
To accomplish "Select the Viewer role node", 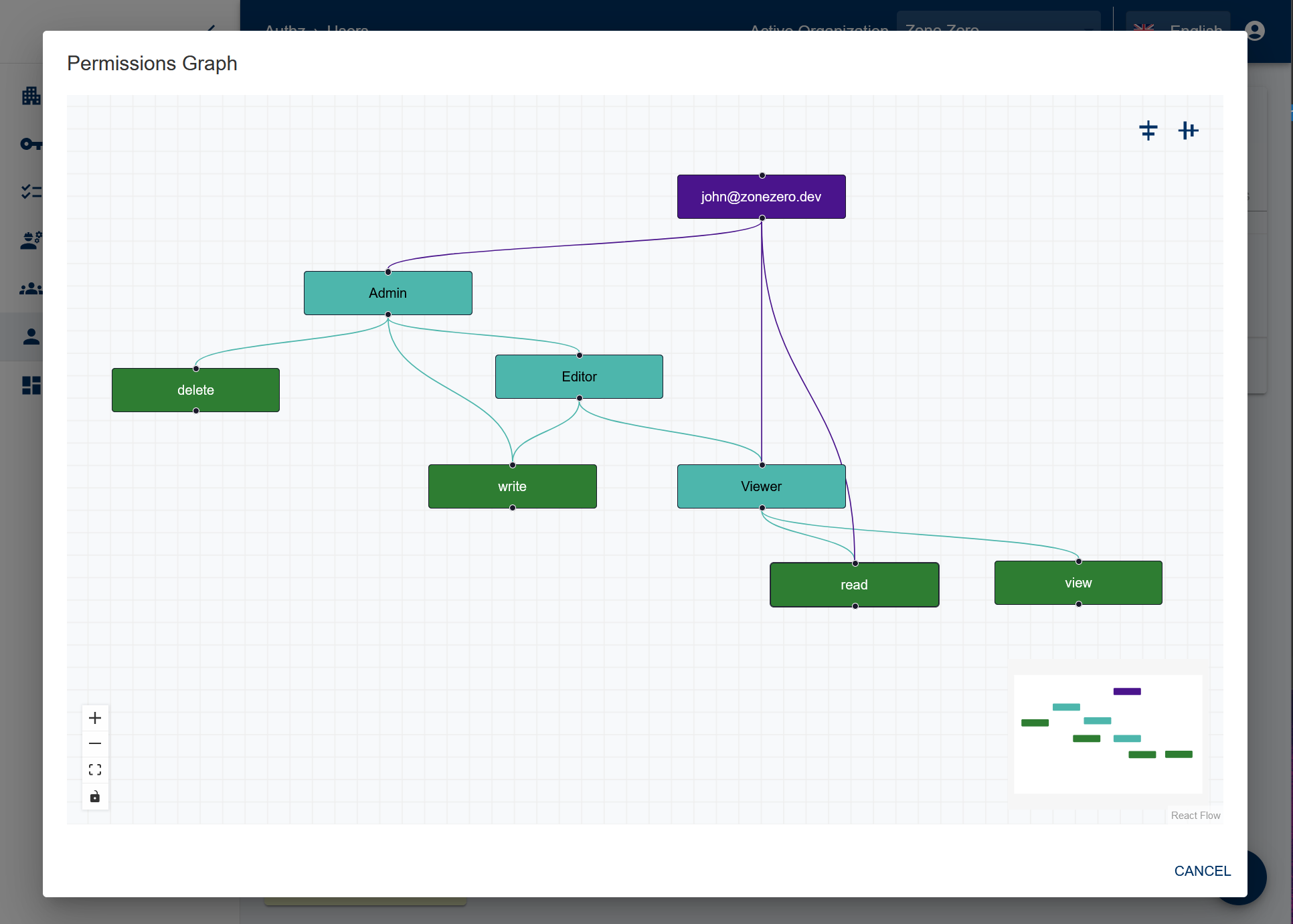I will pyautogui.click(x=761, y=486).
